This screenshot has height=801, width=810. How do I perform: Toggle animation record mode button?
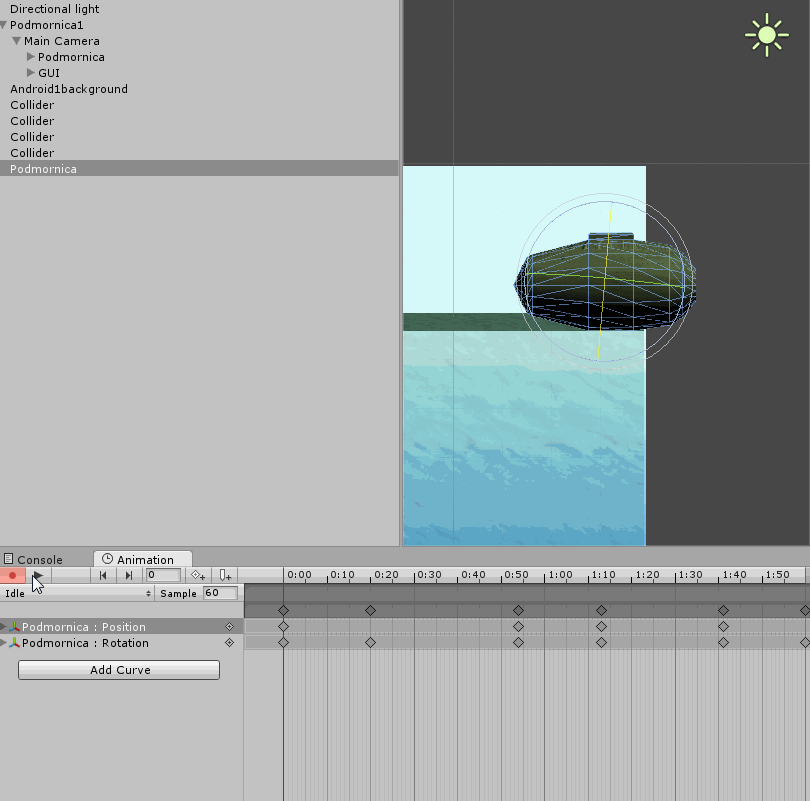[13, 575]
